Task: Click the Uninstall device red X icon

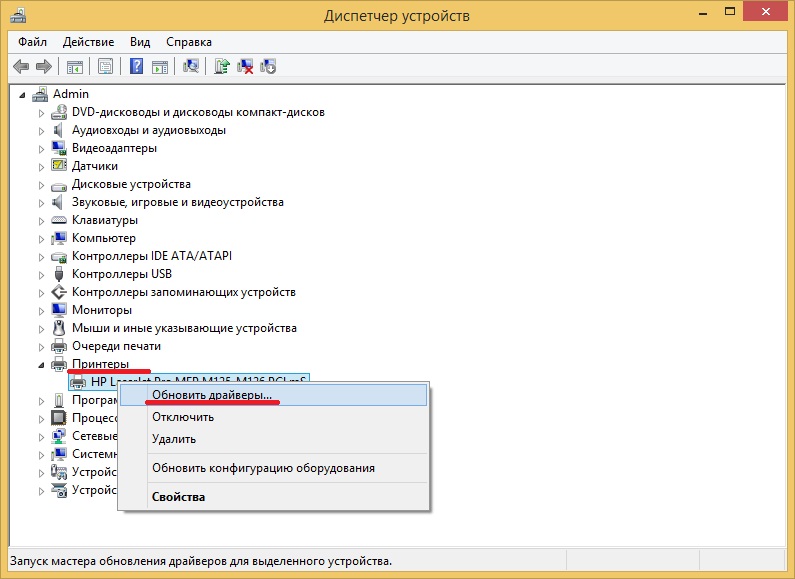Action: click(x=245, y=66)
